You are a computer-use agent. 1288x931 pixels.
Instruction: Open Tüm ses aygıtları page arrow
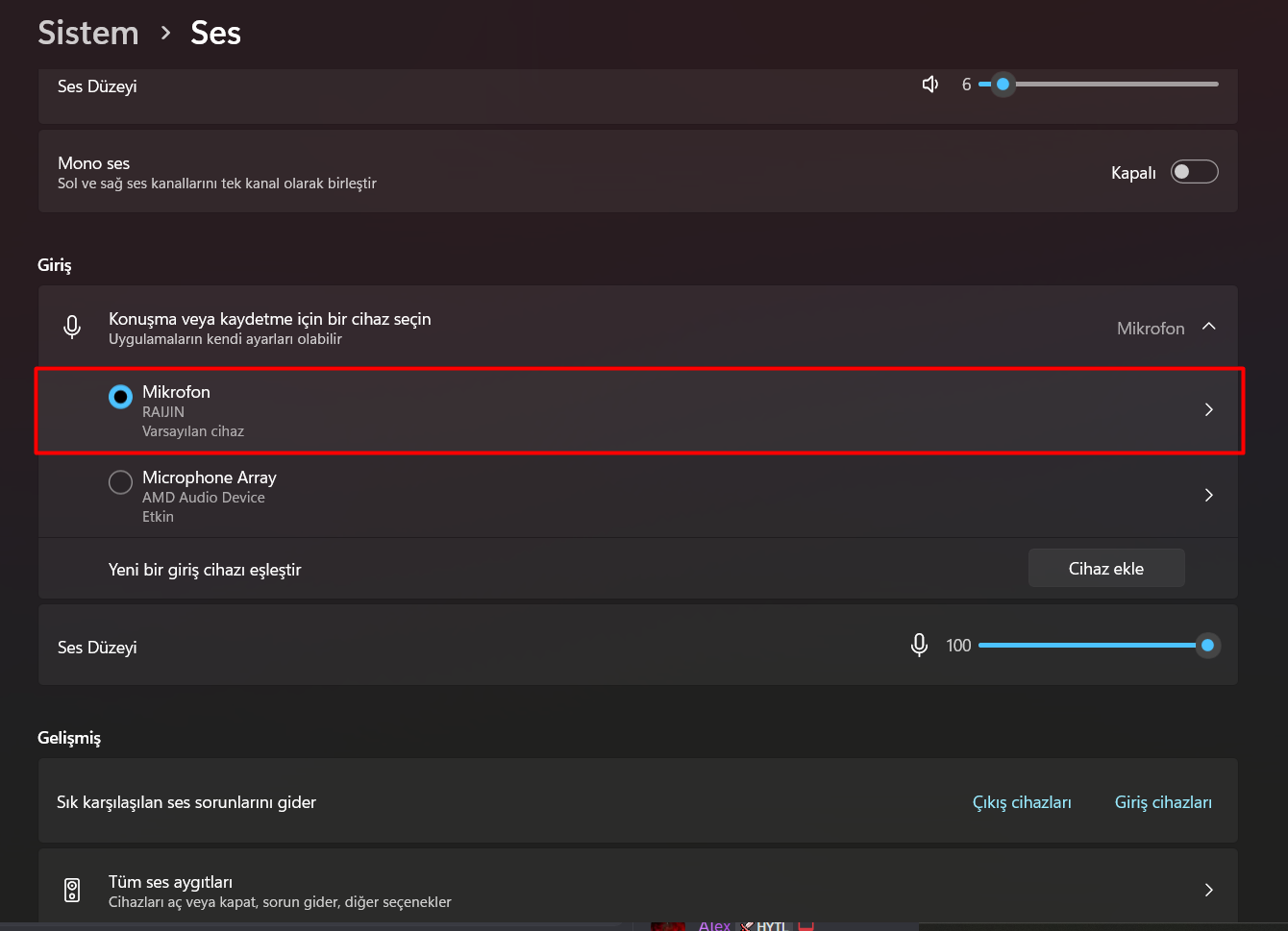[x=1209, y=891]
